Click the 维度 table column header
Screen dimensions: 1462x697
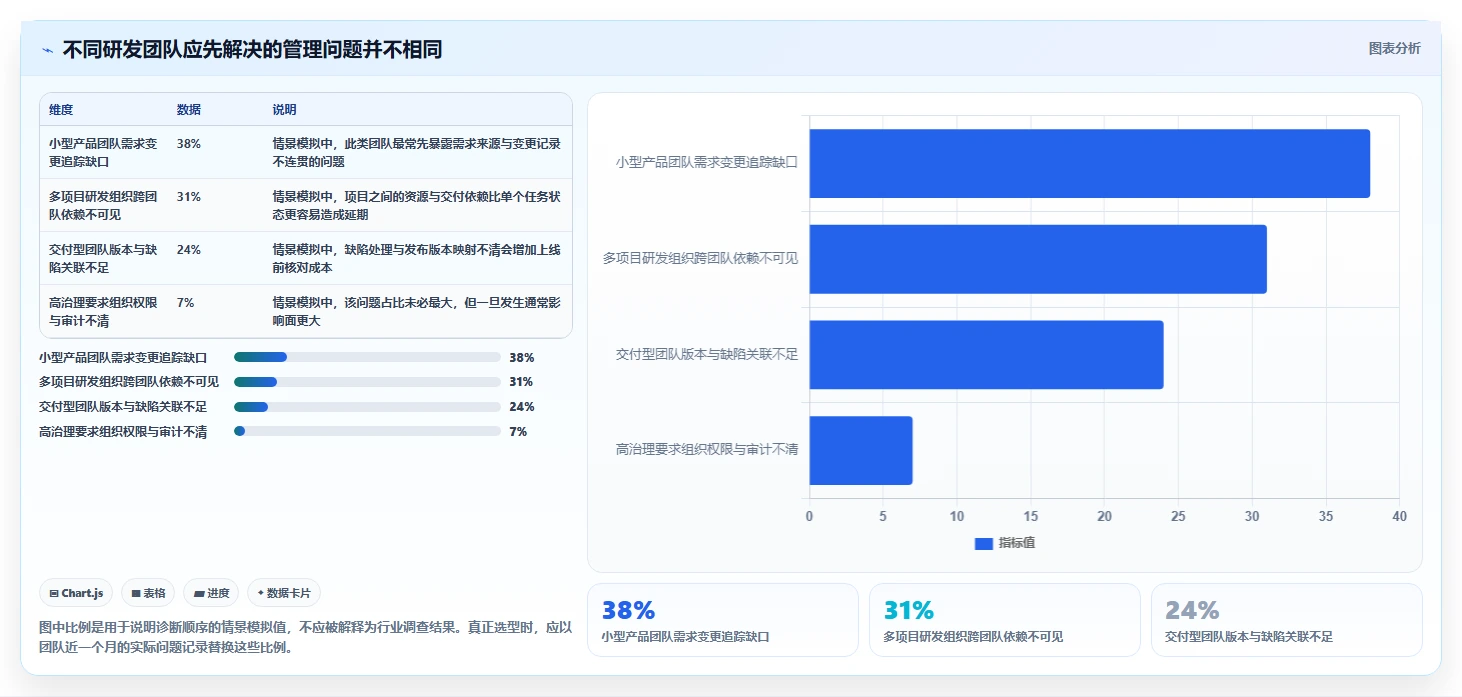[61, 110]
